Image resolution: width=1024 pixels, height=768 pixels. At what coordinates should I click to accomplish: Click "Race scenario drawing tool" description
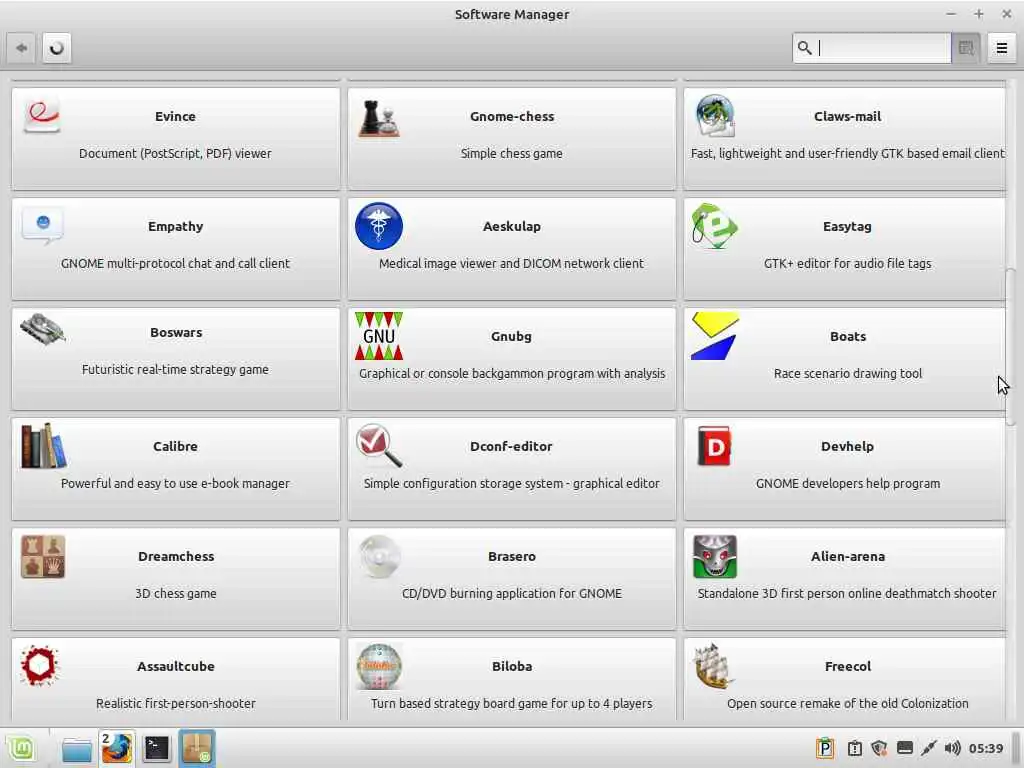pos(848,374)
